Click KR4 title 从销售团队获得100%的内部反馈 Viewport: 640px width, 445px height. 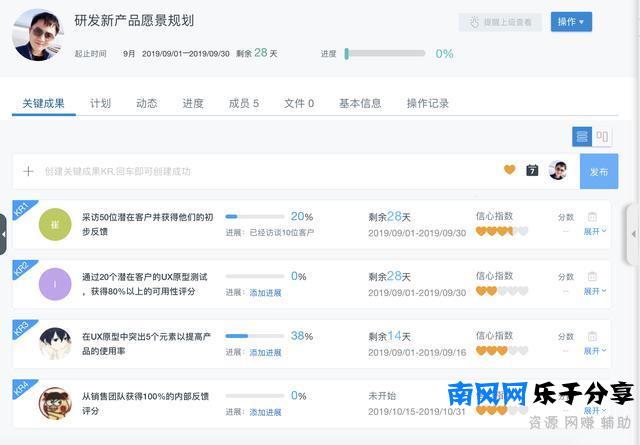[x=146, y=403]
